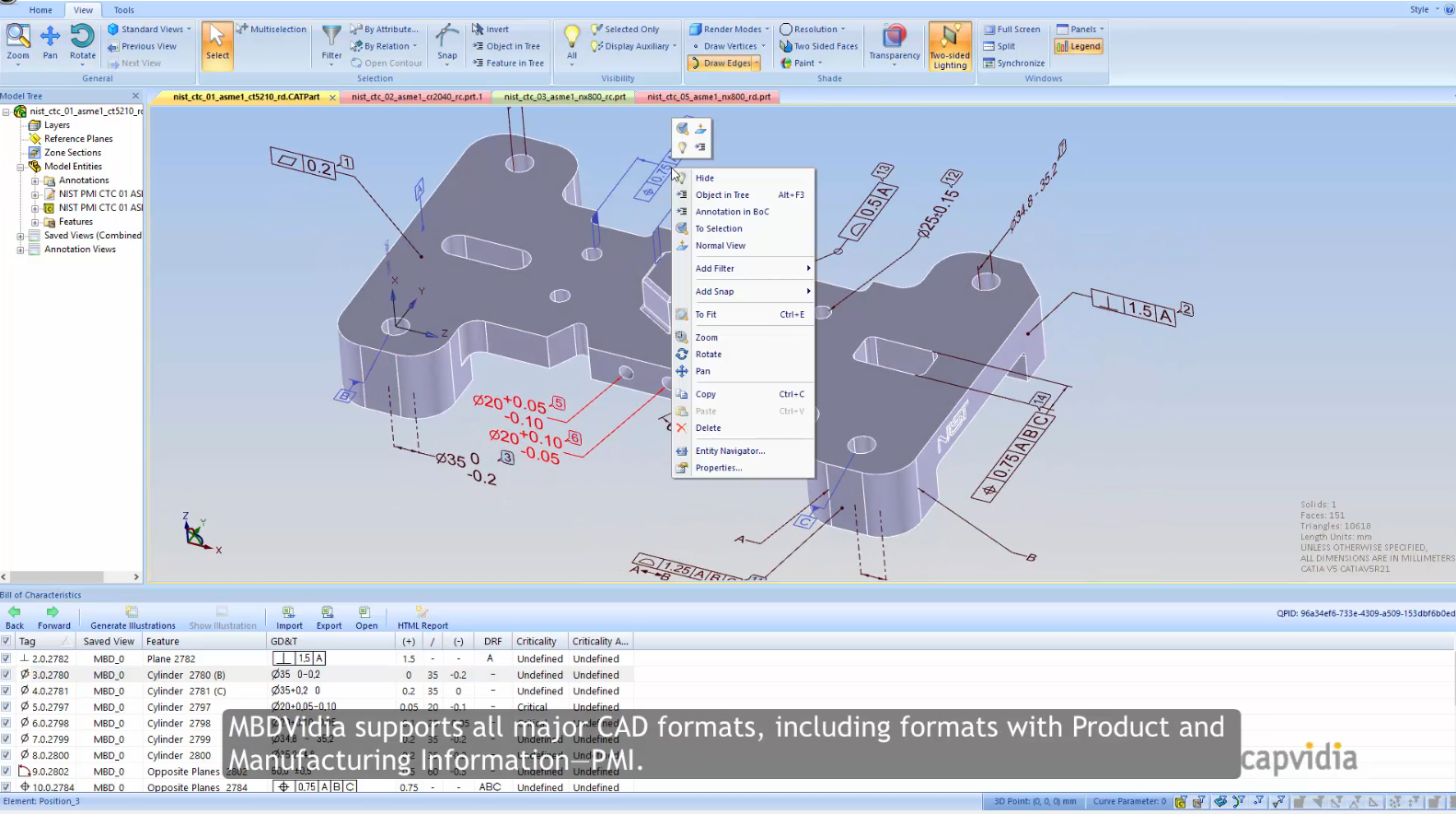This screenshot has width=1456, height=814.
Task: Click Synchronize windows button
Action: click(x=1013, y=64)
